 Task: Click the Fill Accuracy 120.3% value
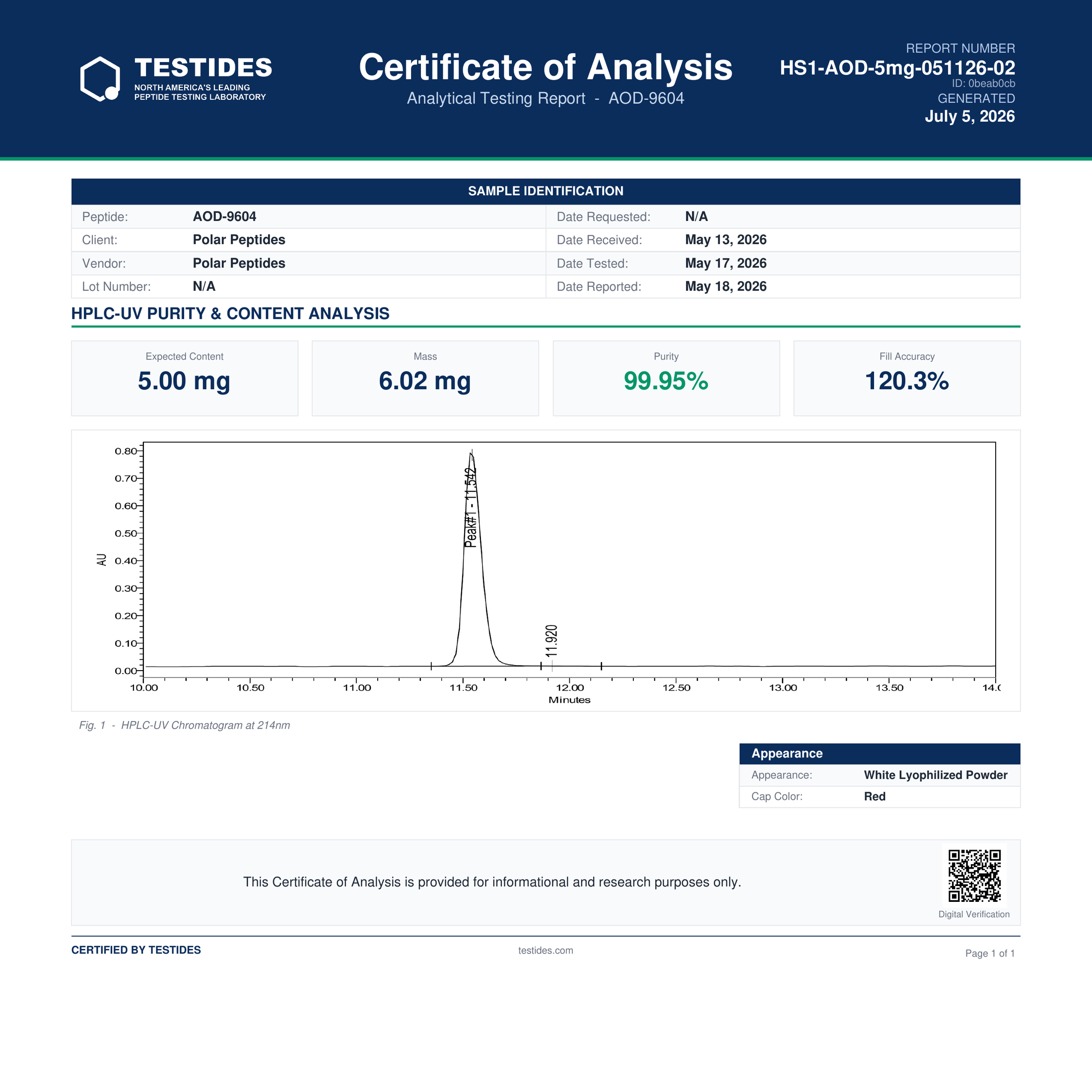[x=907, y=381]
